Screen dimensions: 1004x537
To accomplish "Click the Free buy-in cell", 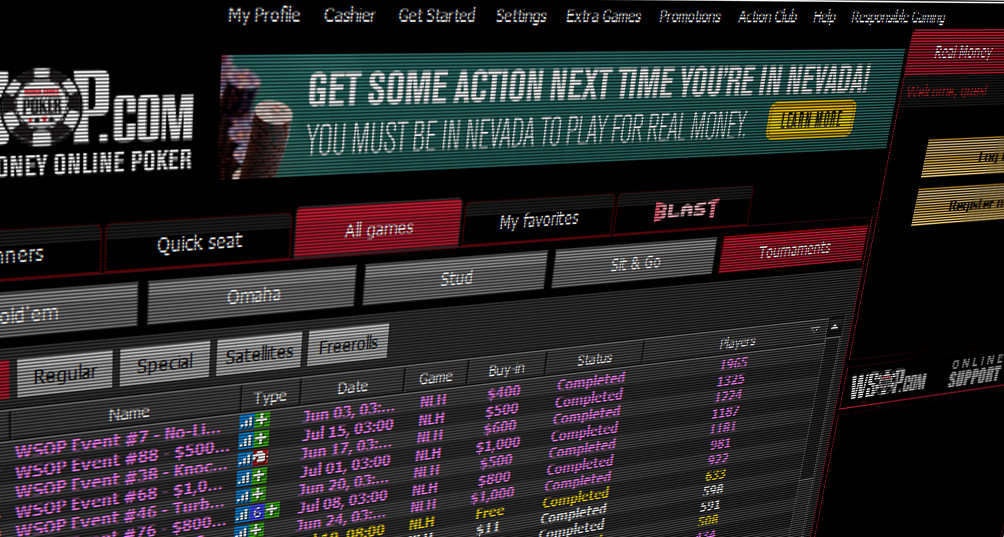I will [x=490, y=513].
